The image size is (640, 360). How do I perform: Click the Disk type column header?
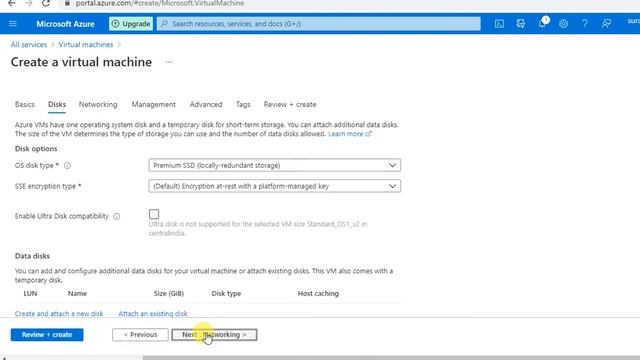[226, 293]
